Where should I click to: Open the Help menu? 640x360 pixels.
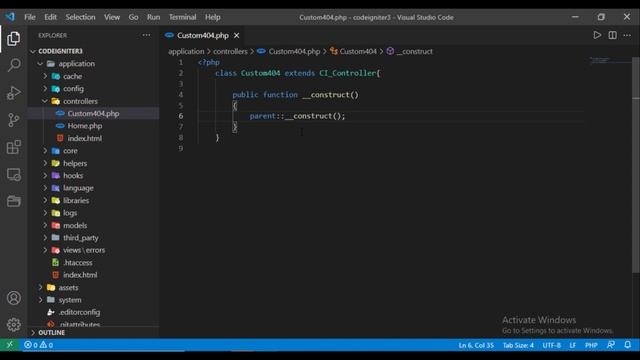coord(213,17)
